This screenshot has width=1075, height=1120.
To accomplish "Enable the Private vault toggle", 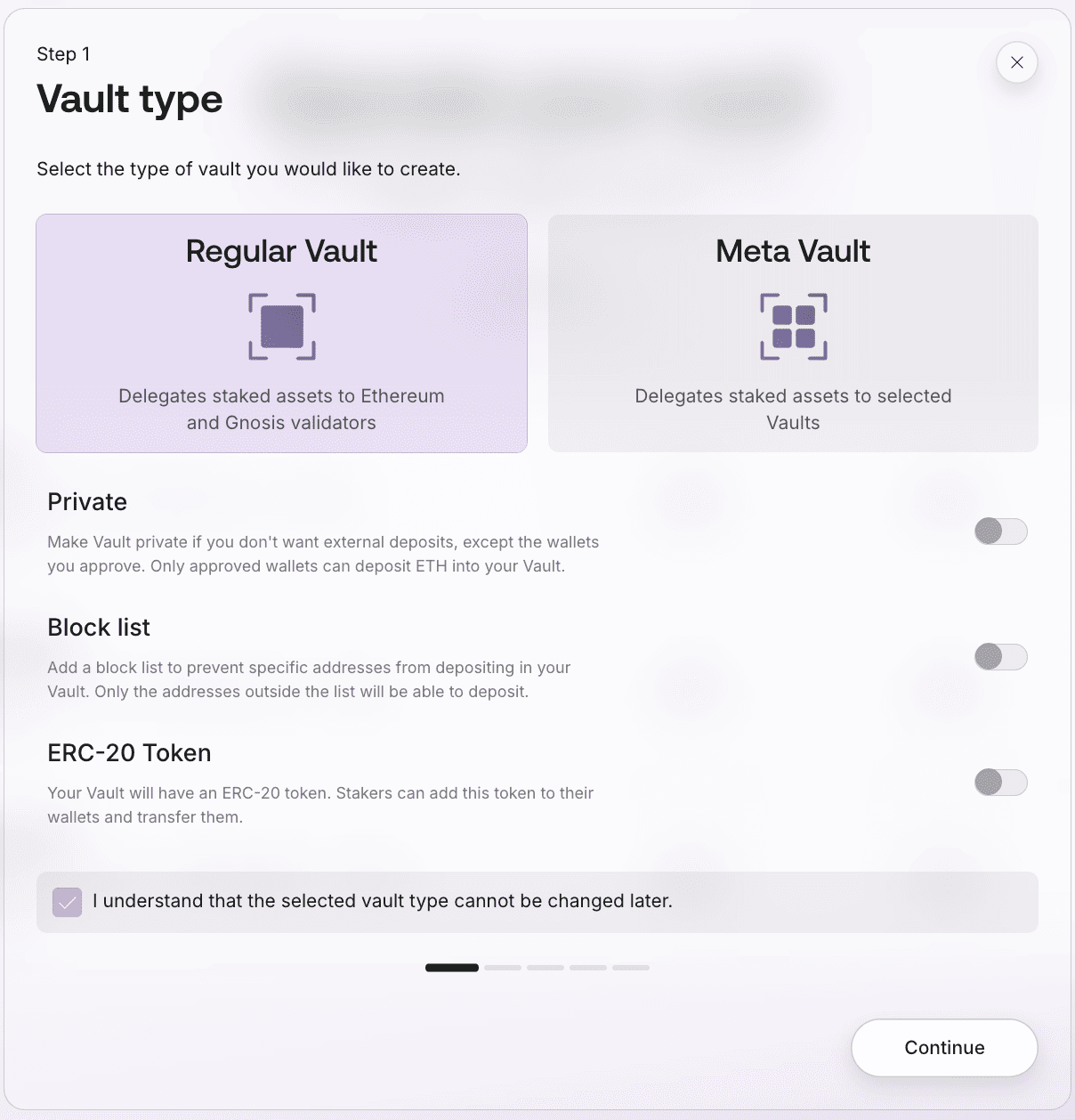I will tap(1001, 532).
